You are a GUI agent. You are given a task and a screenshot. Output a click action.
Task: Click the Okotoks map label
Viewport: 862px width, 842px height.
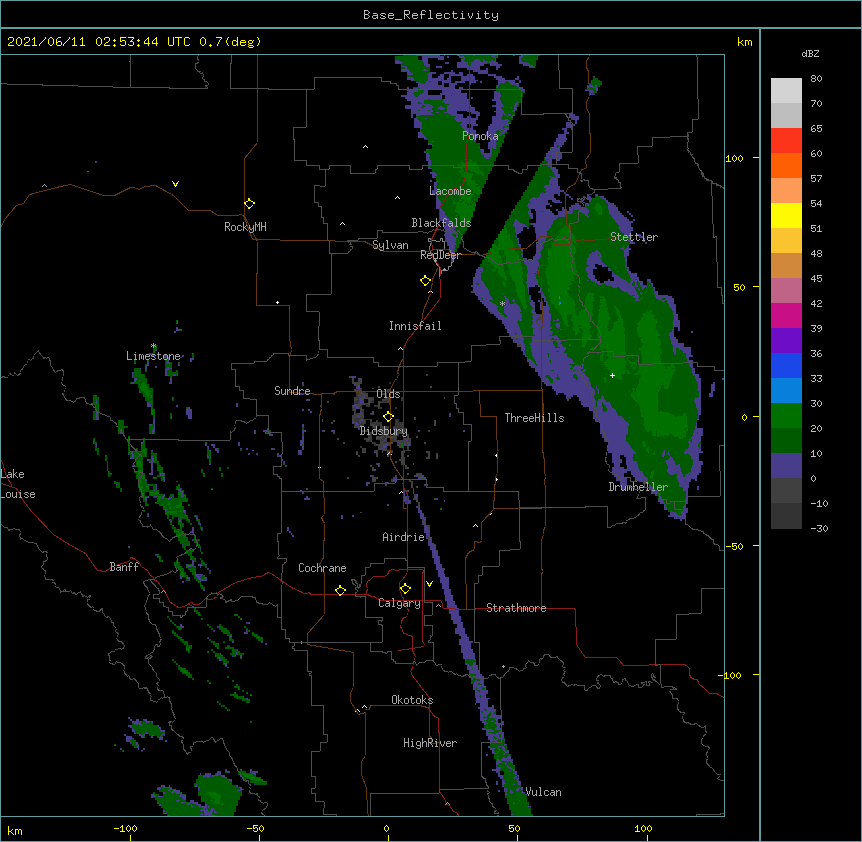pos(412,700)
